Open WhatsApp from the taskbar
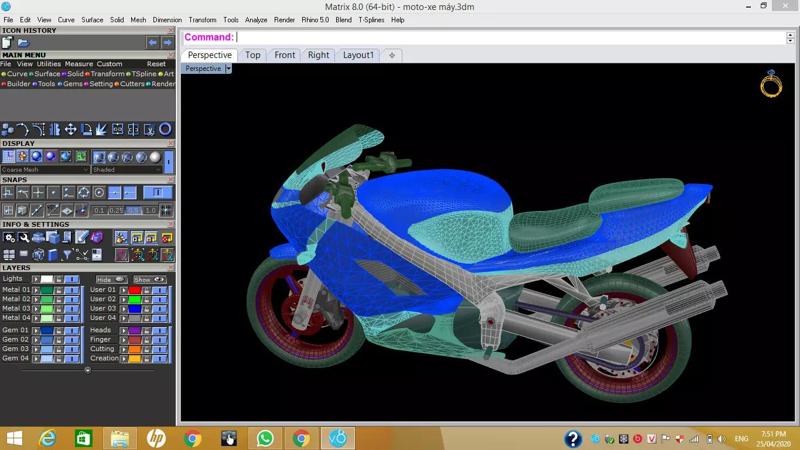Image resolution: width=800 pixels, height=450 pixels. 265,438
